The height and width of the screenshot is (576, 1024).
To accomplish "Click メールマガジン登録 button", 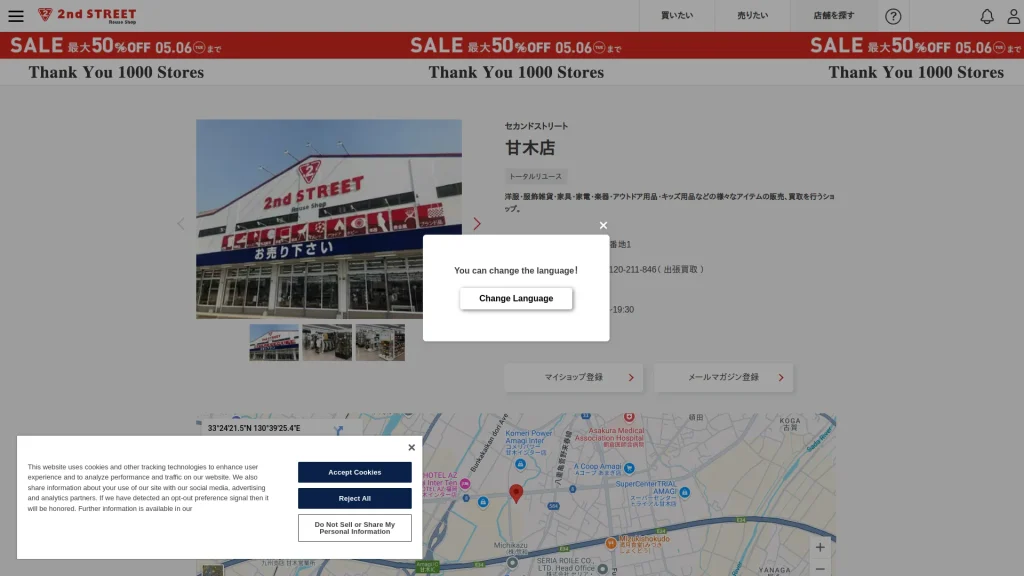I will (723, 377).
